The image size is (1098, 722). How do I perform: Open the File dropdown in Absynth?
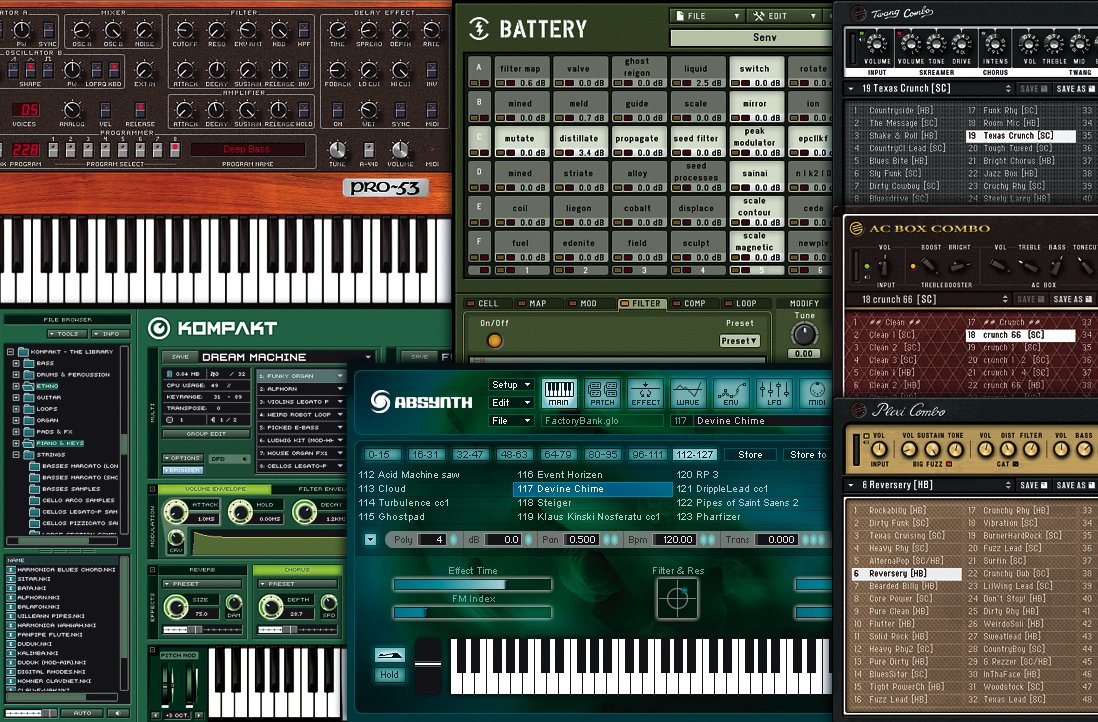[511, 421]
